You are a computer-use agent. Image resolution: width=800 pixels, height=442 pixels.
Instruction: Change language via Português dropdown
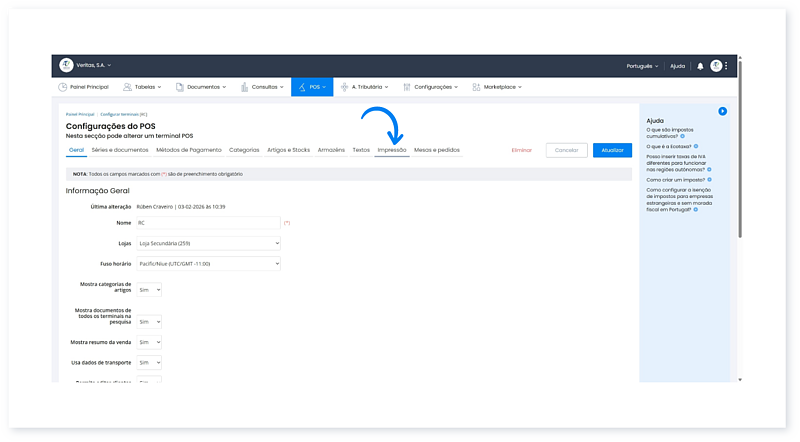click(642, 66)
